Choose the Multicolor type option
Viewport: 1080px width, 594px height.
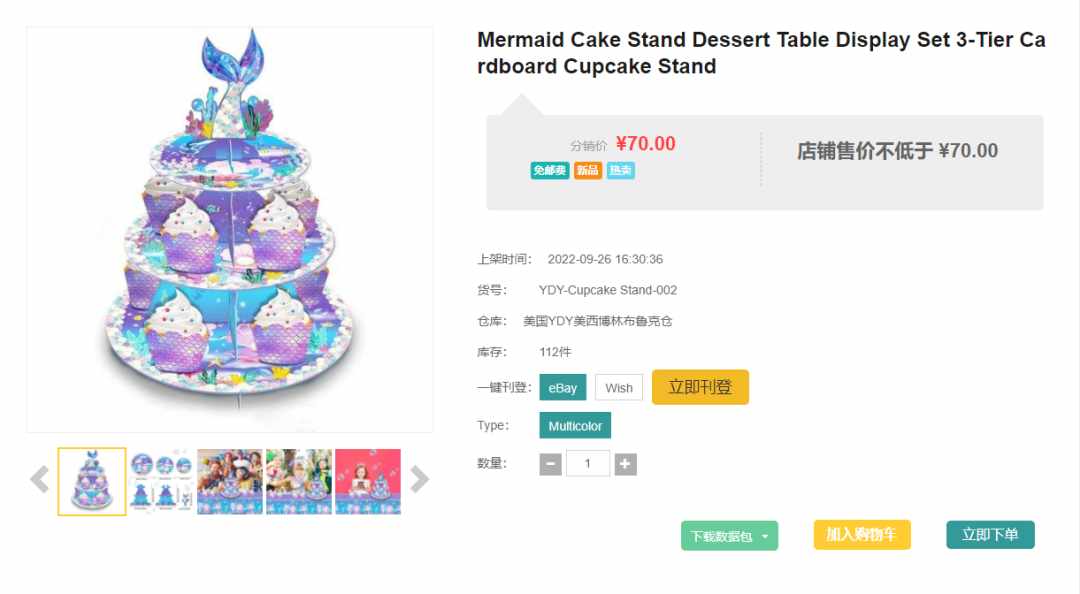[x=575, y=426]
